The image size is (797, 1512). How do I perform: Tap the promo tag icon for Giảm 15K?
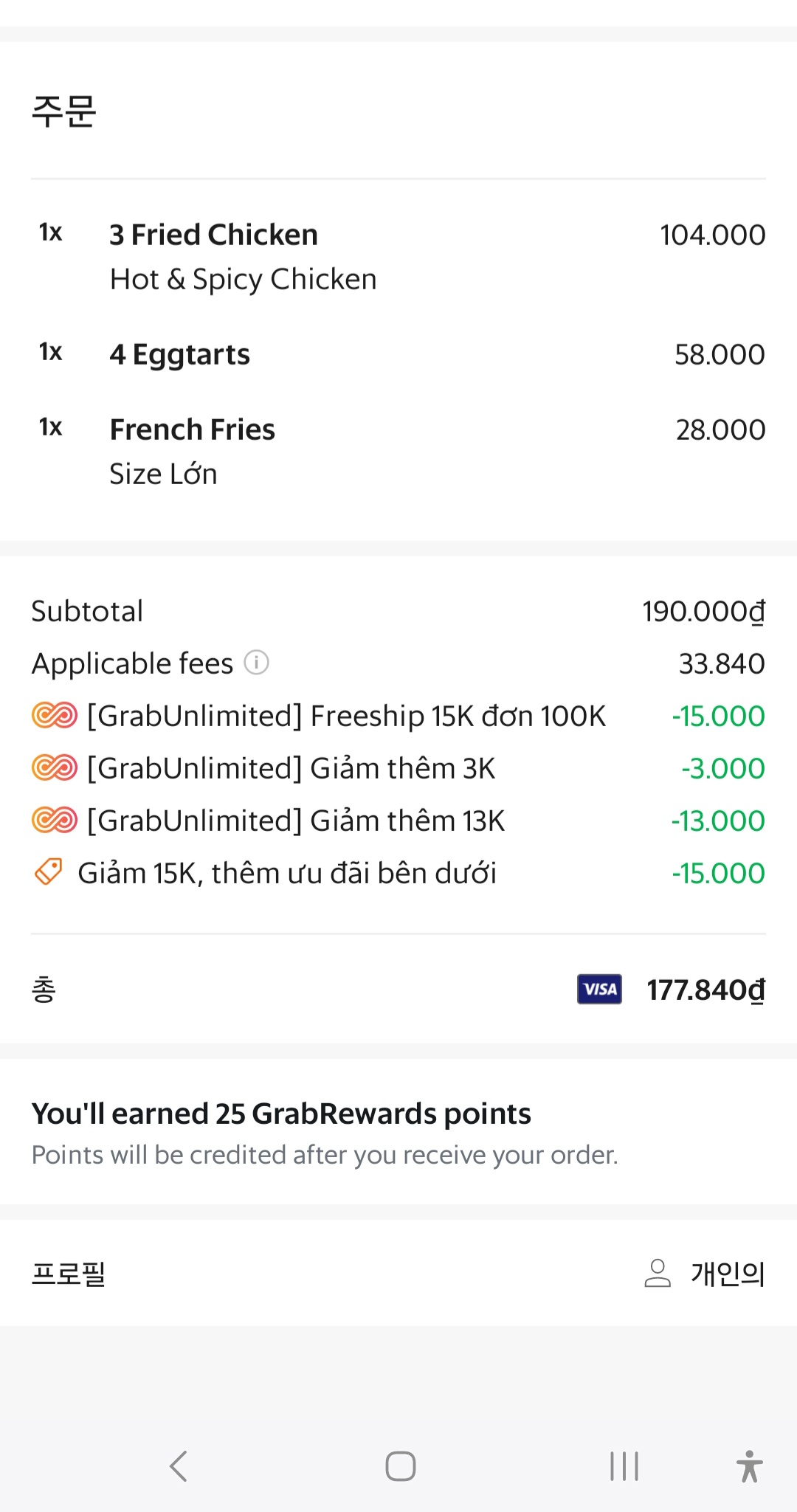49,872
